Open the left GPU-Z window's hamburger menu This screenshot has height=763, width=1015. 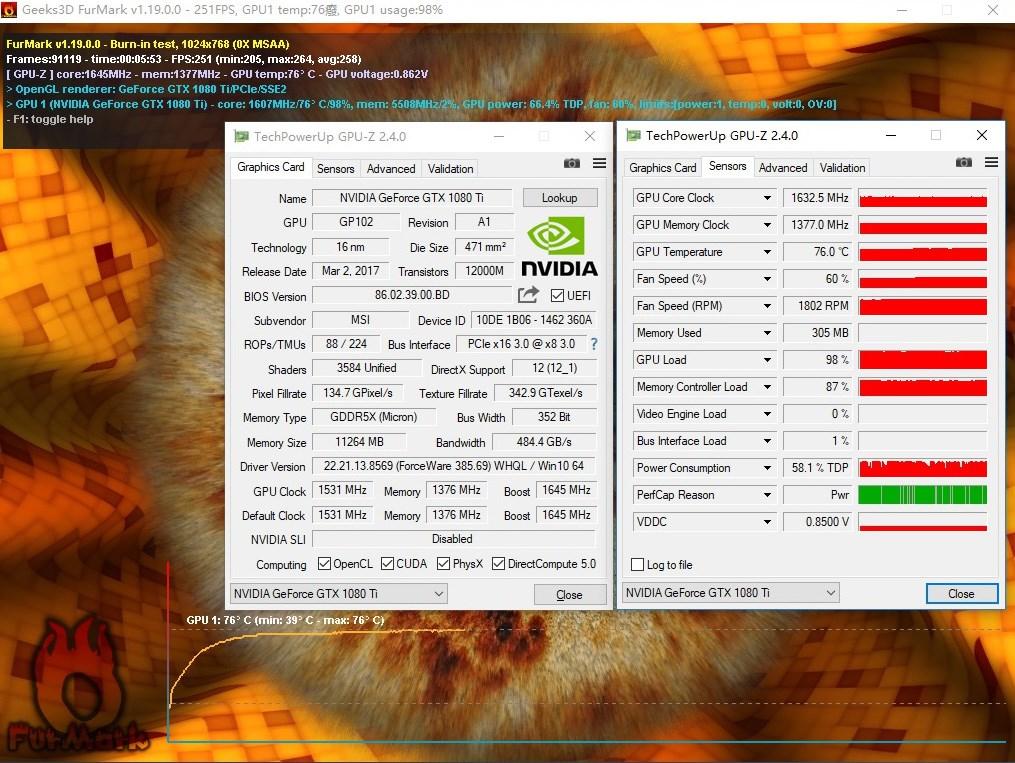pos(599,162)
